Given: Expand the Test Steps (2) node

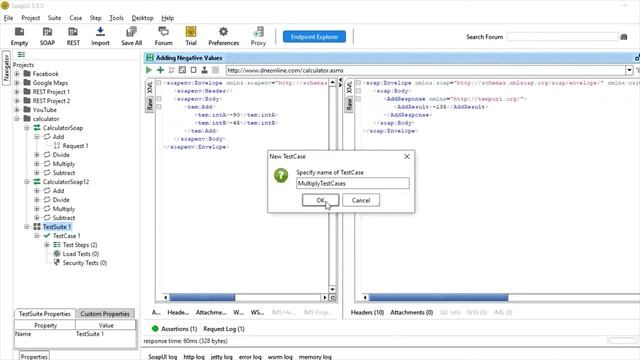Looking at the screenshot, I should coord(47,244).
